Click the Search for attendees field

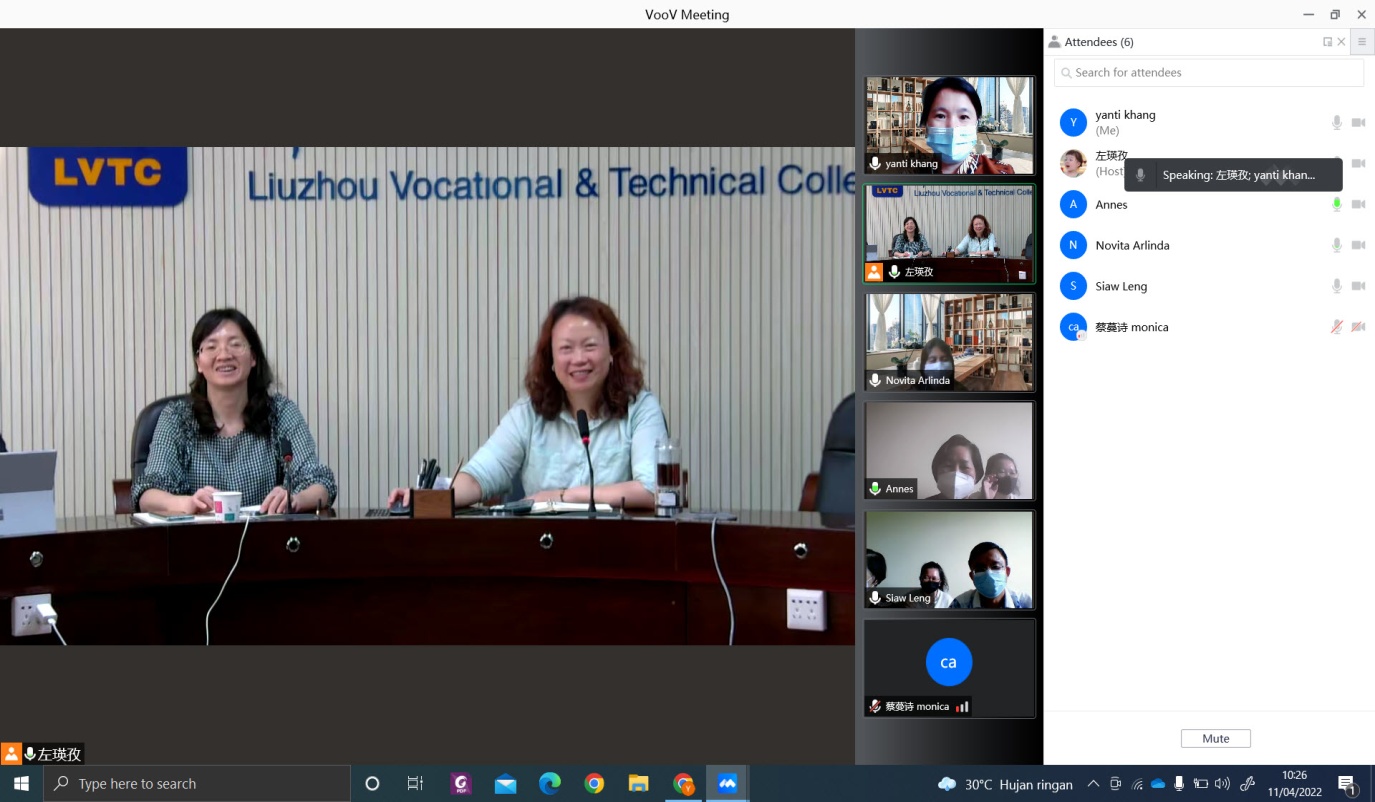[1208, 73]
